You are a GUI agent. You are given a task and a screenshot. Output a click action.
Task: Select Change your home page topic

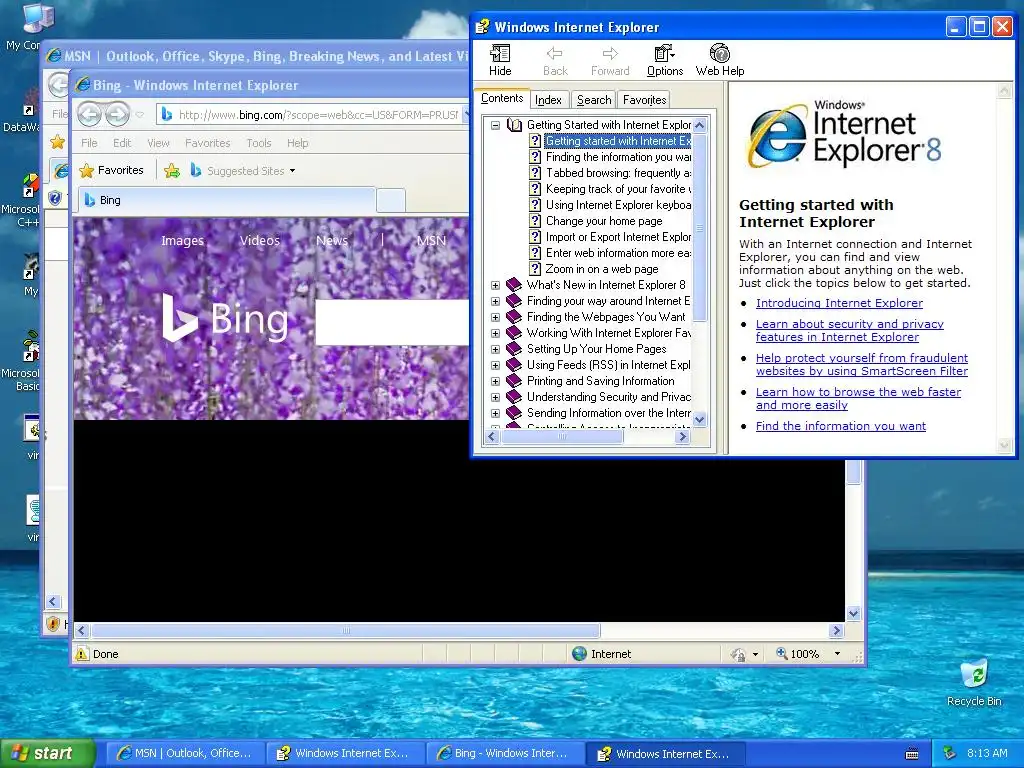(604, 221)
